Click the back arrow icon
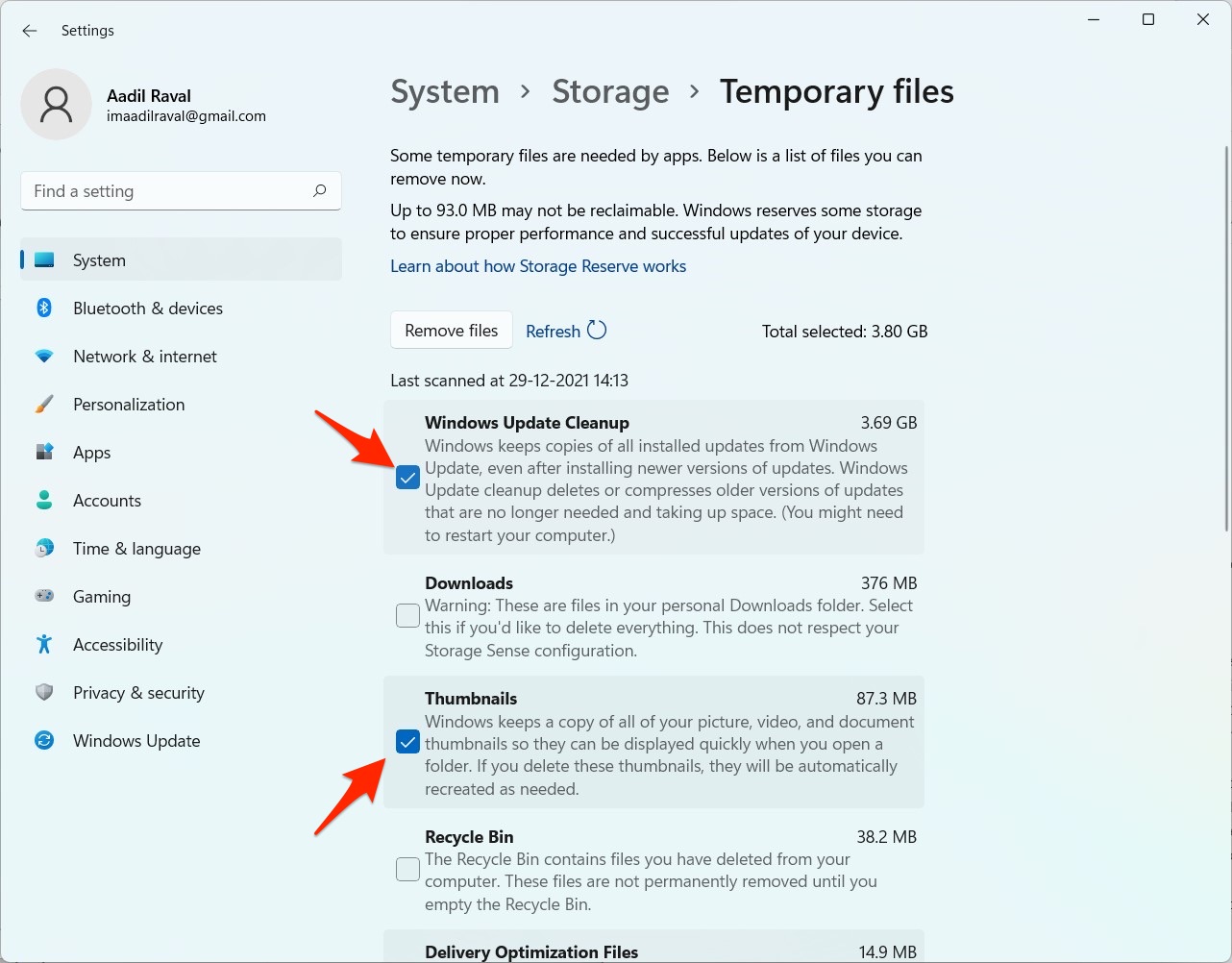This screenshot has height=963, width=1232. 30,31
